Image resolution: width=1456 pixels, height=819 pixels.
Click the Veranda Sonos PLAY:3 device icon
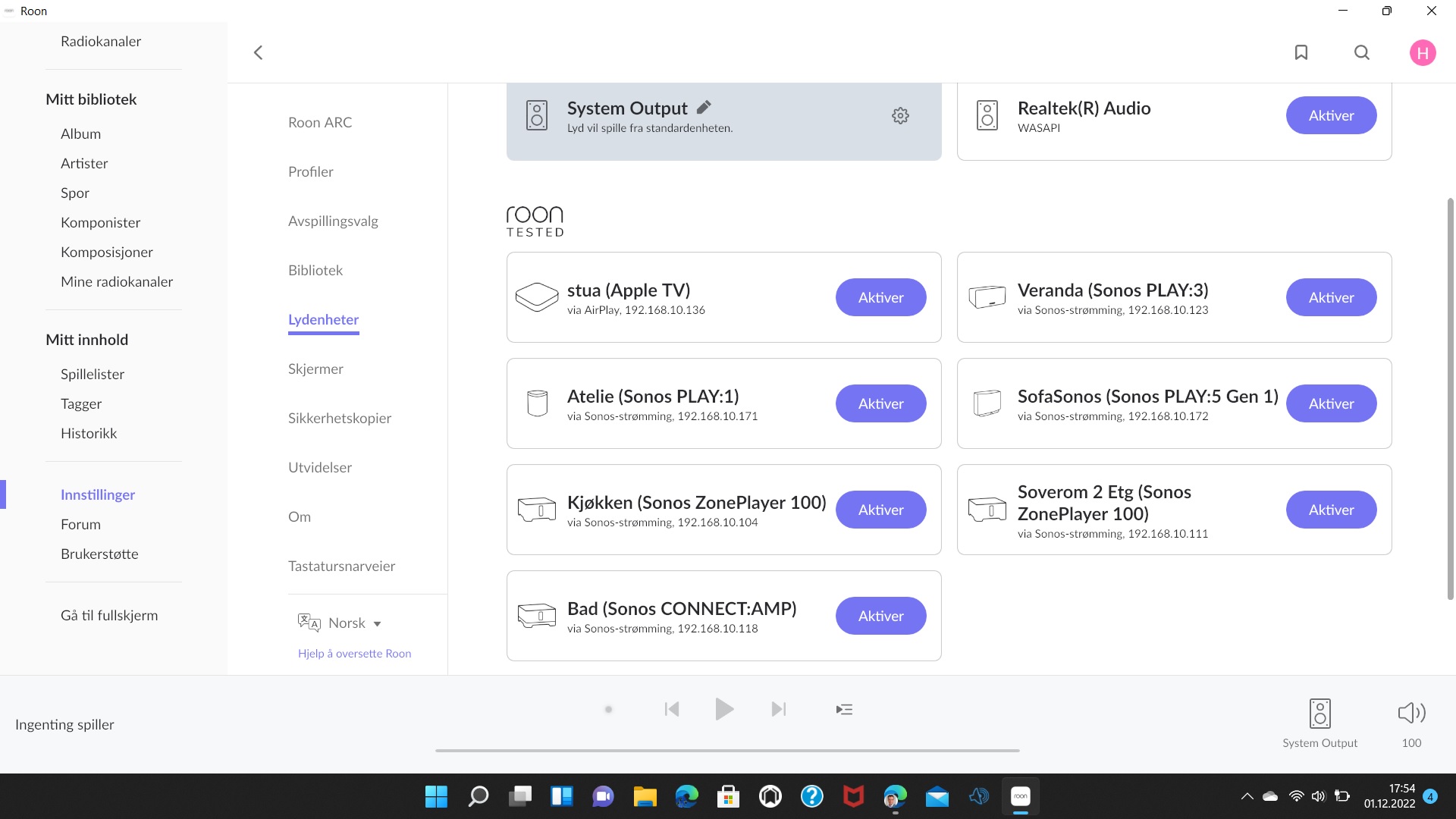click(x=987, y=297)
